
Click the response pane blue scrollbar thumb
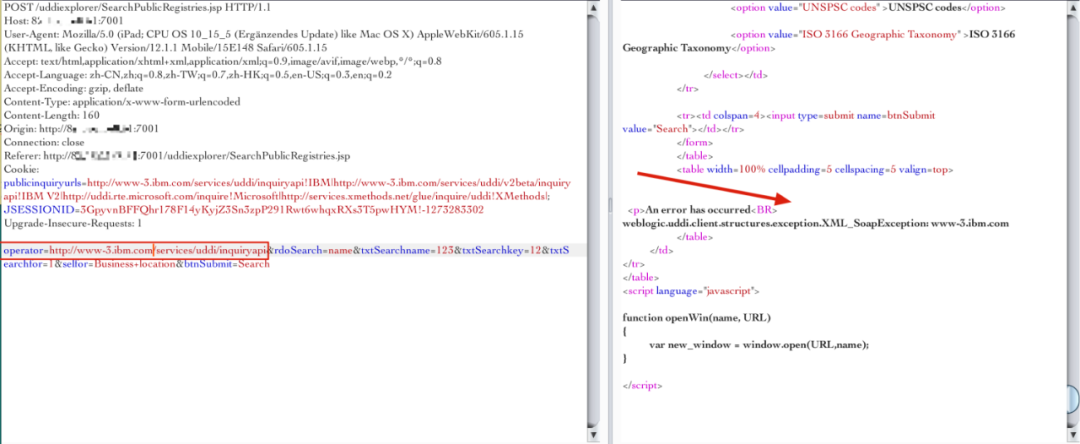1072,399
